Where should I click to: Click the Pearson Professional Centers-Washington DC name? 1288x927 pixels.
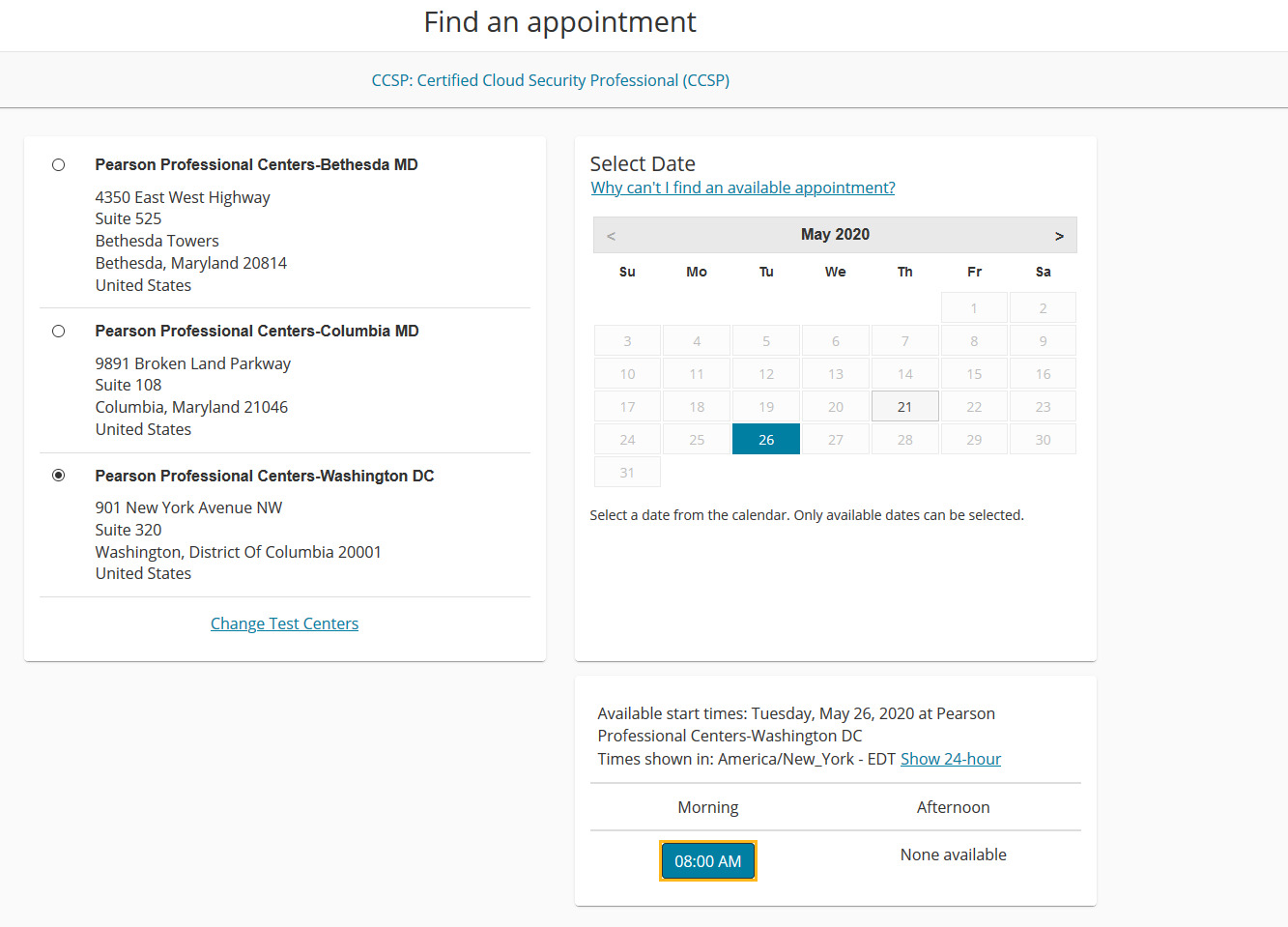pyautogui.click(x=264, y=476)
